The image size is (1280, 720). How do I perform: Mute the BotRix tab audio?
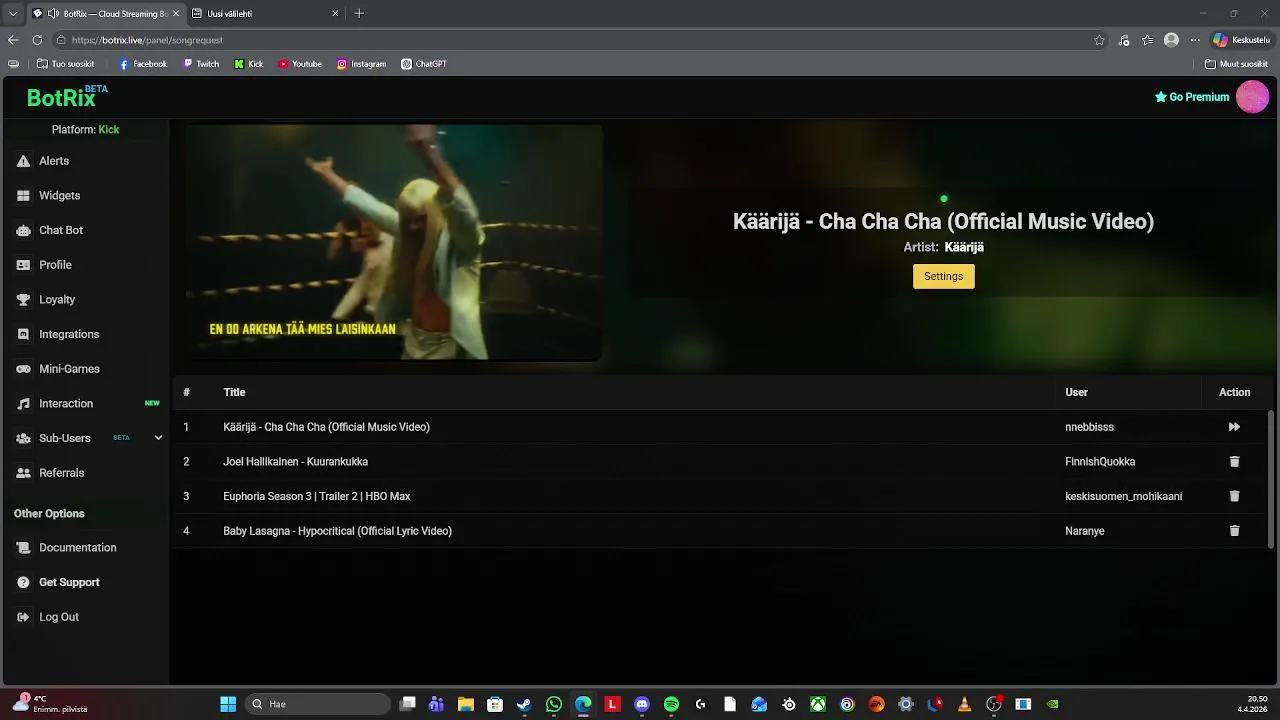52,14
